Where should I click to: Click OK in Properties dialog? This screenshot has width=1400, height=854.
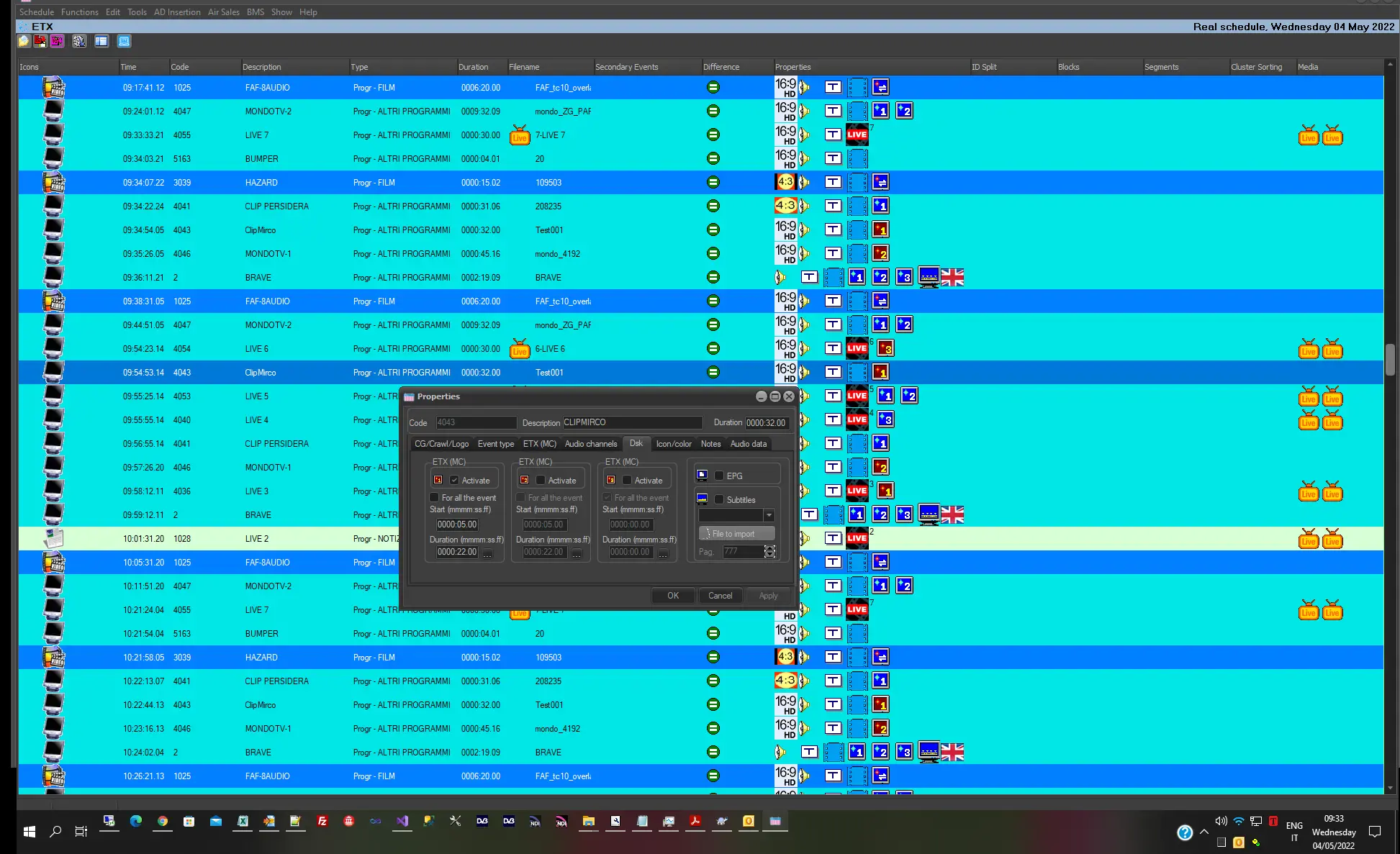[x=672, y=596]
